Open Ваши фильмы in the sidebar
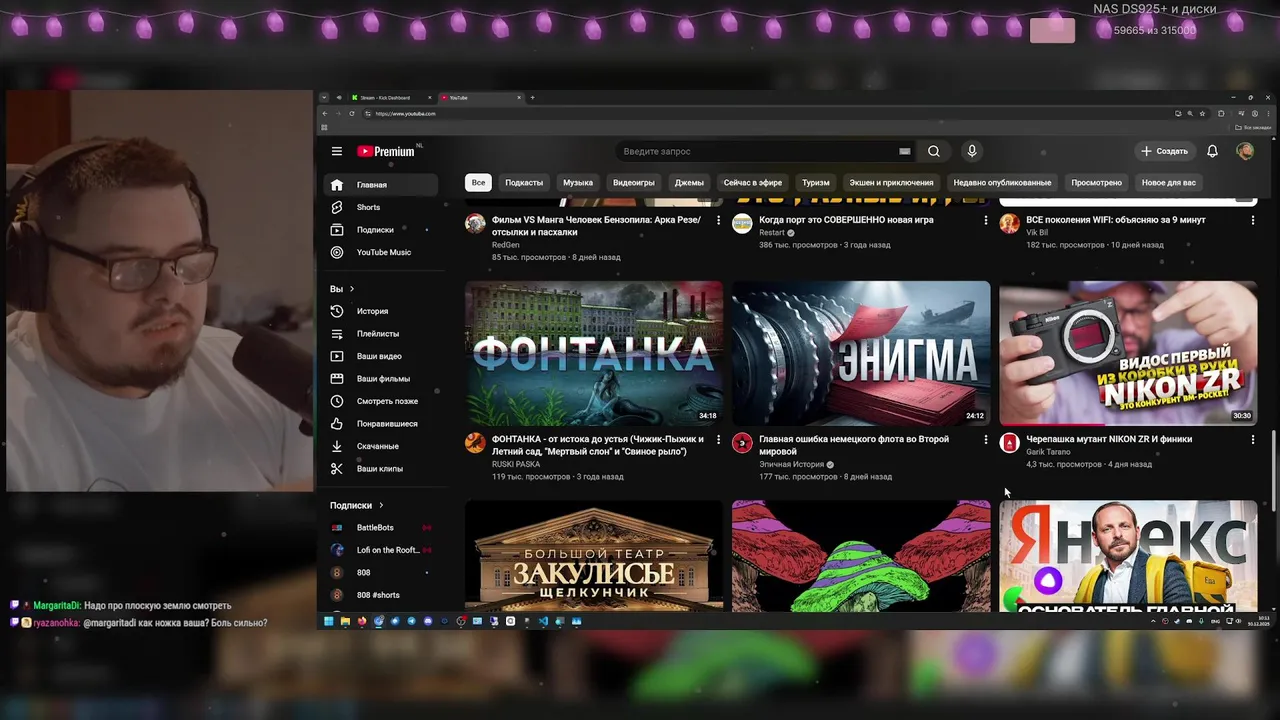The height and width of the screenshot is (720, 1280). point(381,379)
